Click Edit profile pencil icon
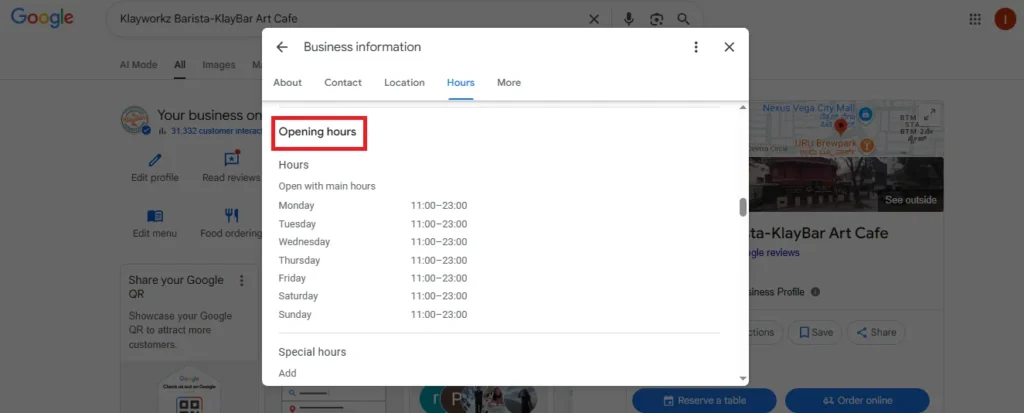Image resolution: width=1024 pixels, height=413 pixels. point(155,159)
